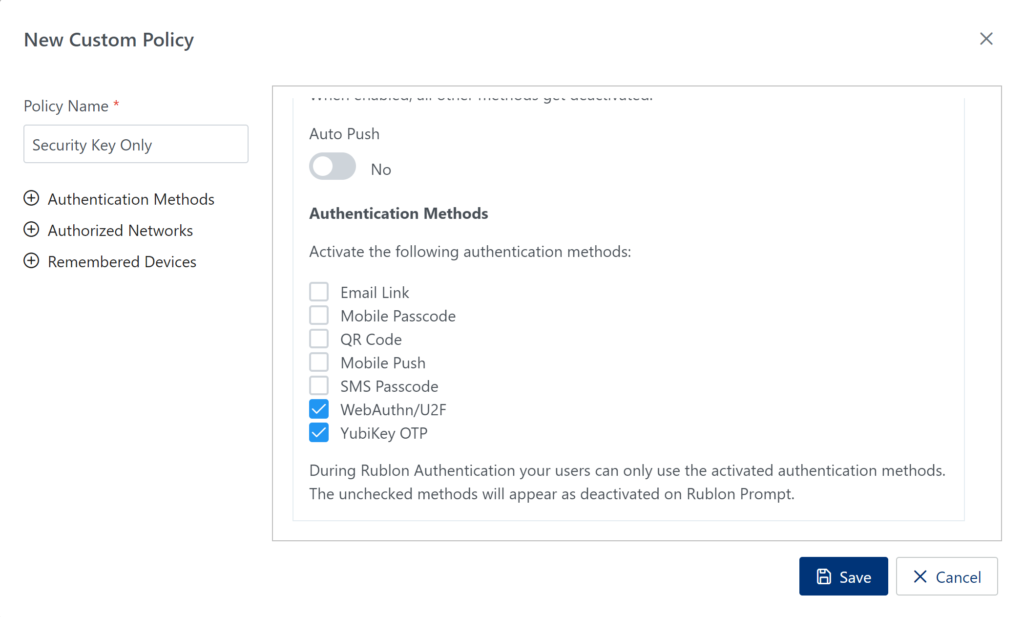Close the New Custom Policy dialog
This screenshot has height=617, width=1024.
click(986, 38)
